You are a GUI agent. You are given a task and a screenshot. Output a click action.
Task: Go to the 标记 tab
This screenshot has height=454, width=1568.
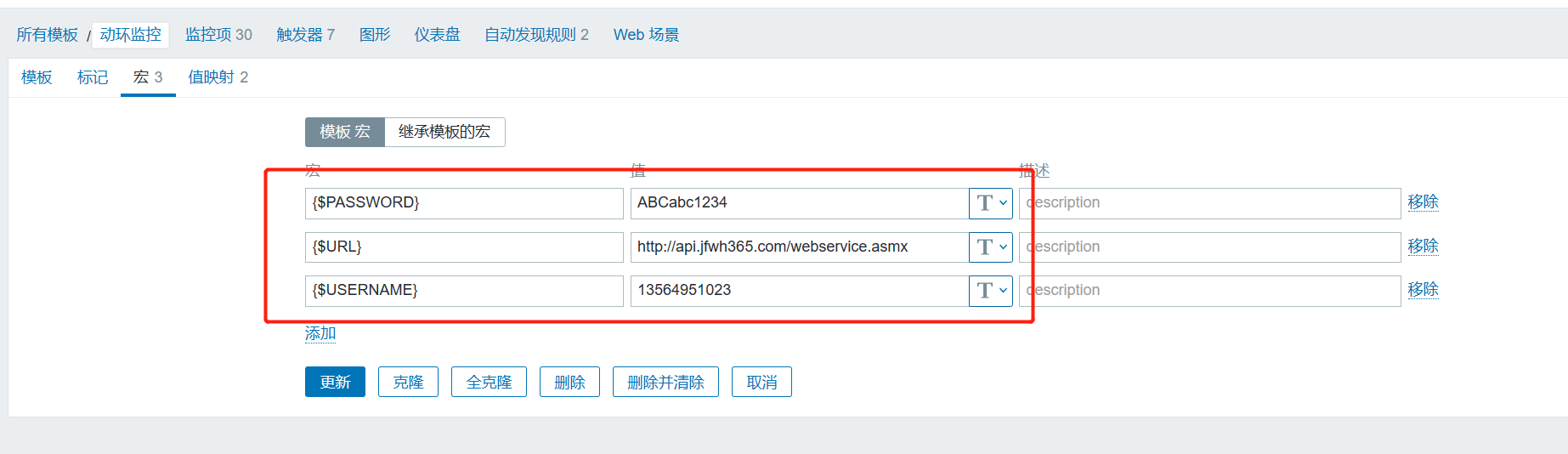[93, 77]
